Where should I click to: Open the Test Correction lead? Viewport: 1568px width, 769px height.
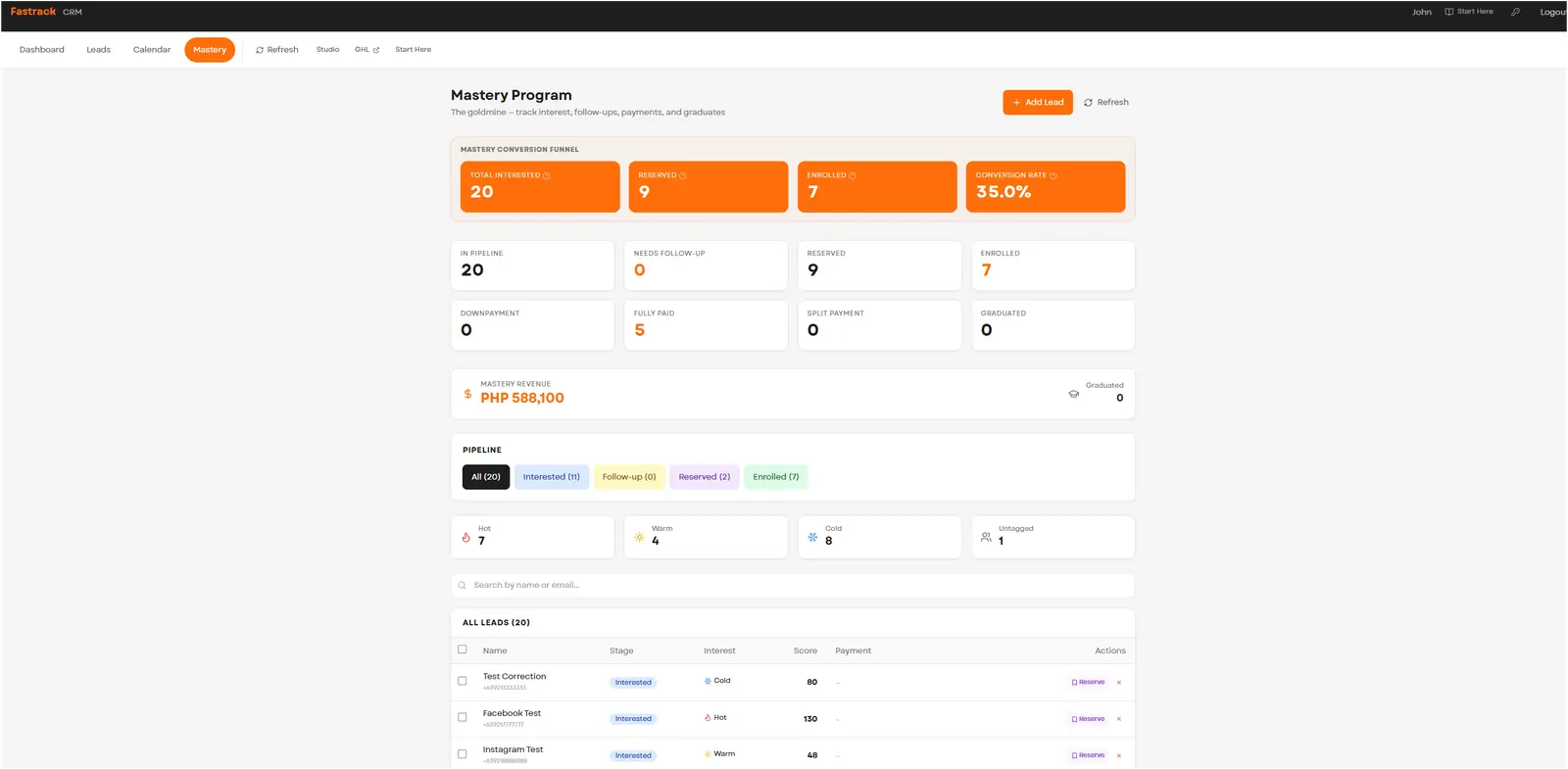click(x=514, y=677)
